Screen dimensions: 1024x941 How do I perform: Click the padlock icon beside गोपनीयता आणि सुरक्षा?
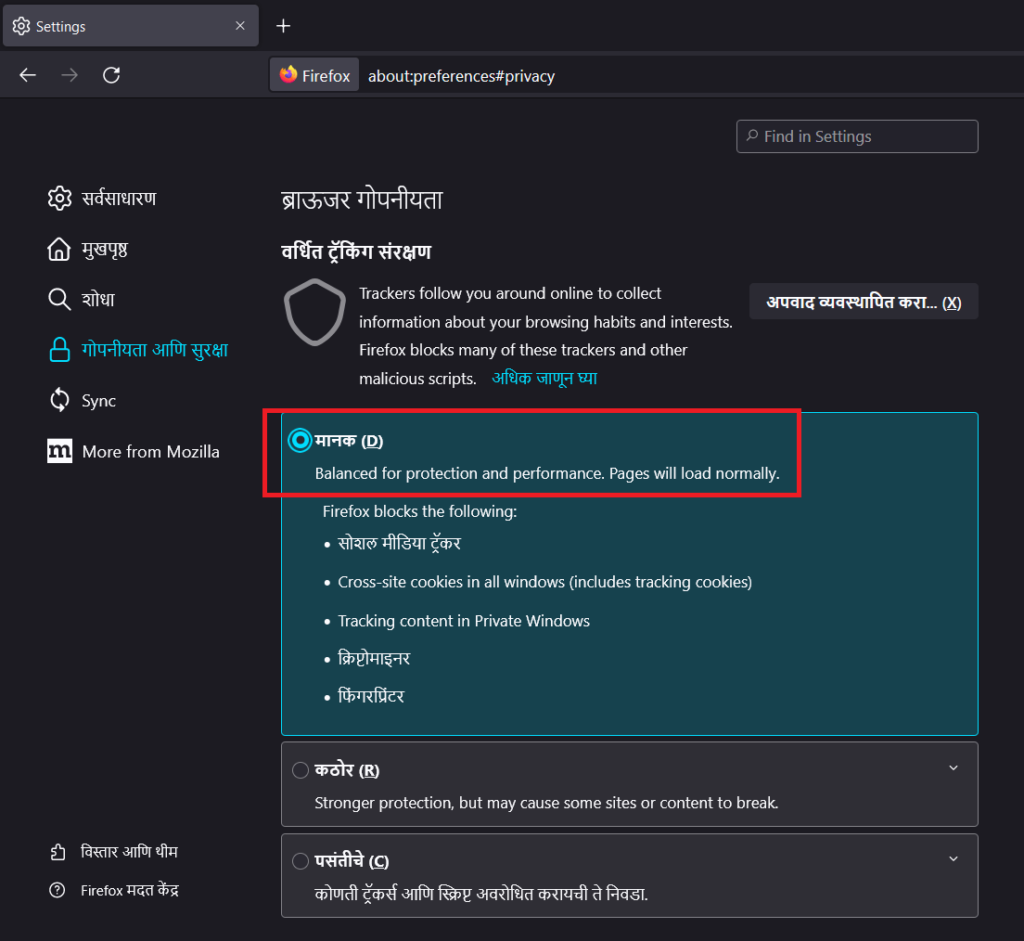[59, 349]
